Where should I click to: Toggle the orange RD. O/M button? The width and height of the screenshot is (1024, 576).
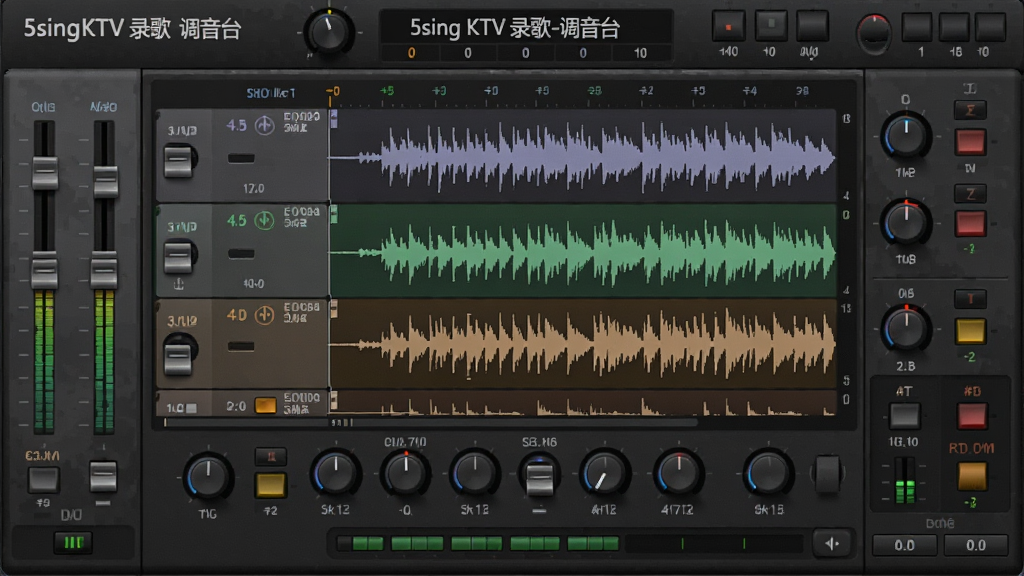pyautogui.click(x=972, y=476)
